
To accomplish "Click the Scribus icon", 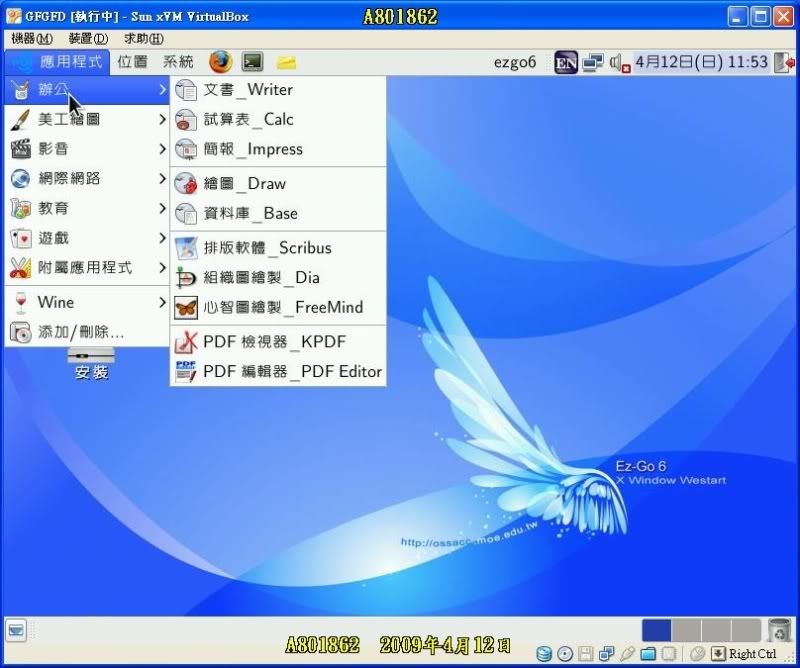I will 186,248.
